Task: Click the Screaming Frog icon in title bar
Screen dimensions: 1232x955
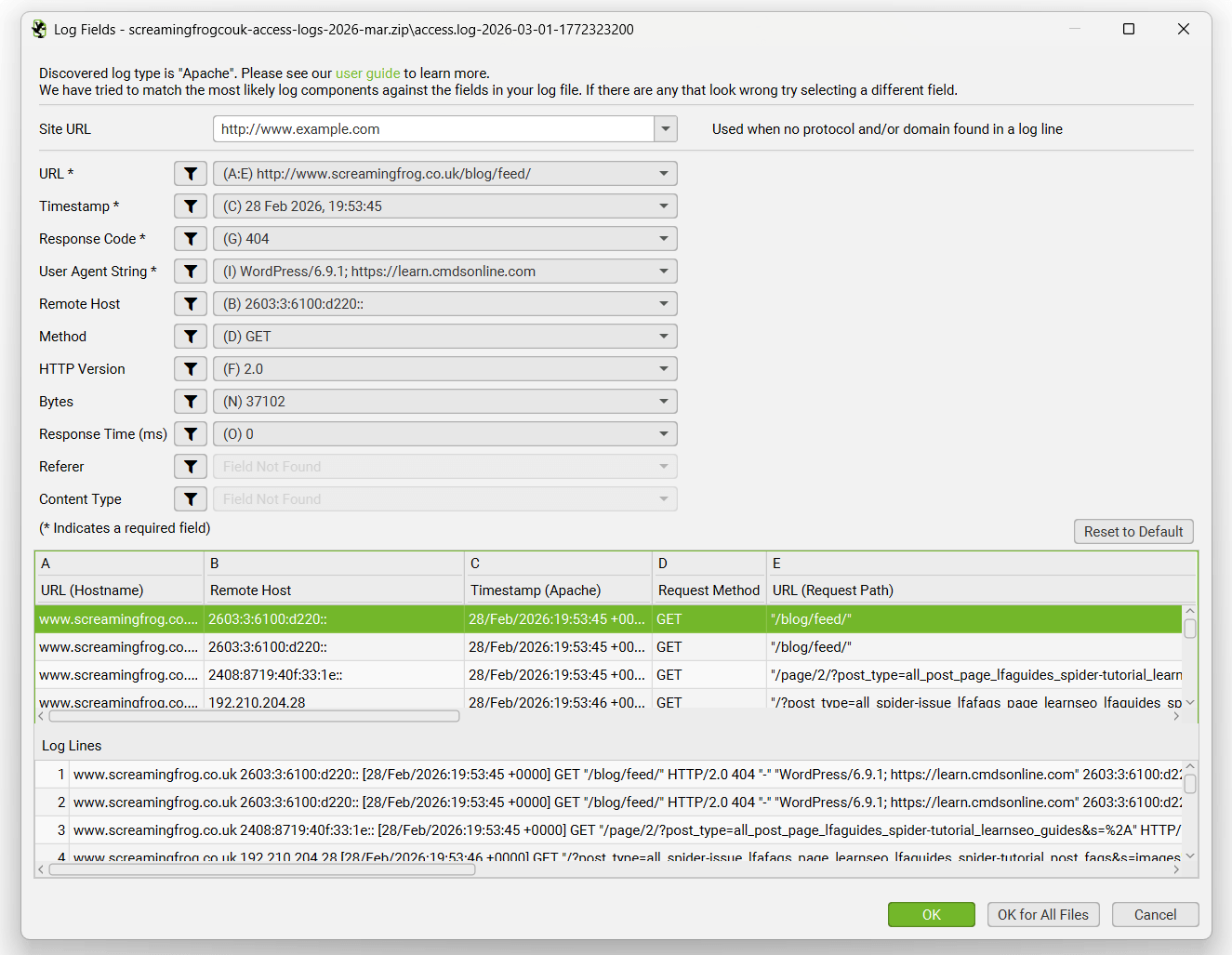Action: pyautogui.click(x=39, y=30)
